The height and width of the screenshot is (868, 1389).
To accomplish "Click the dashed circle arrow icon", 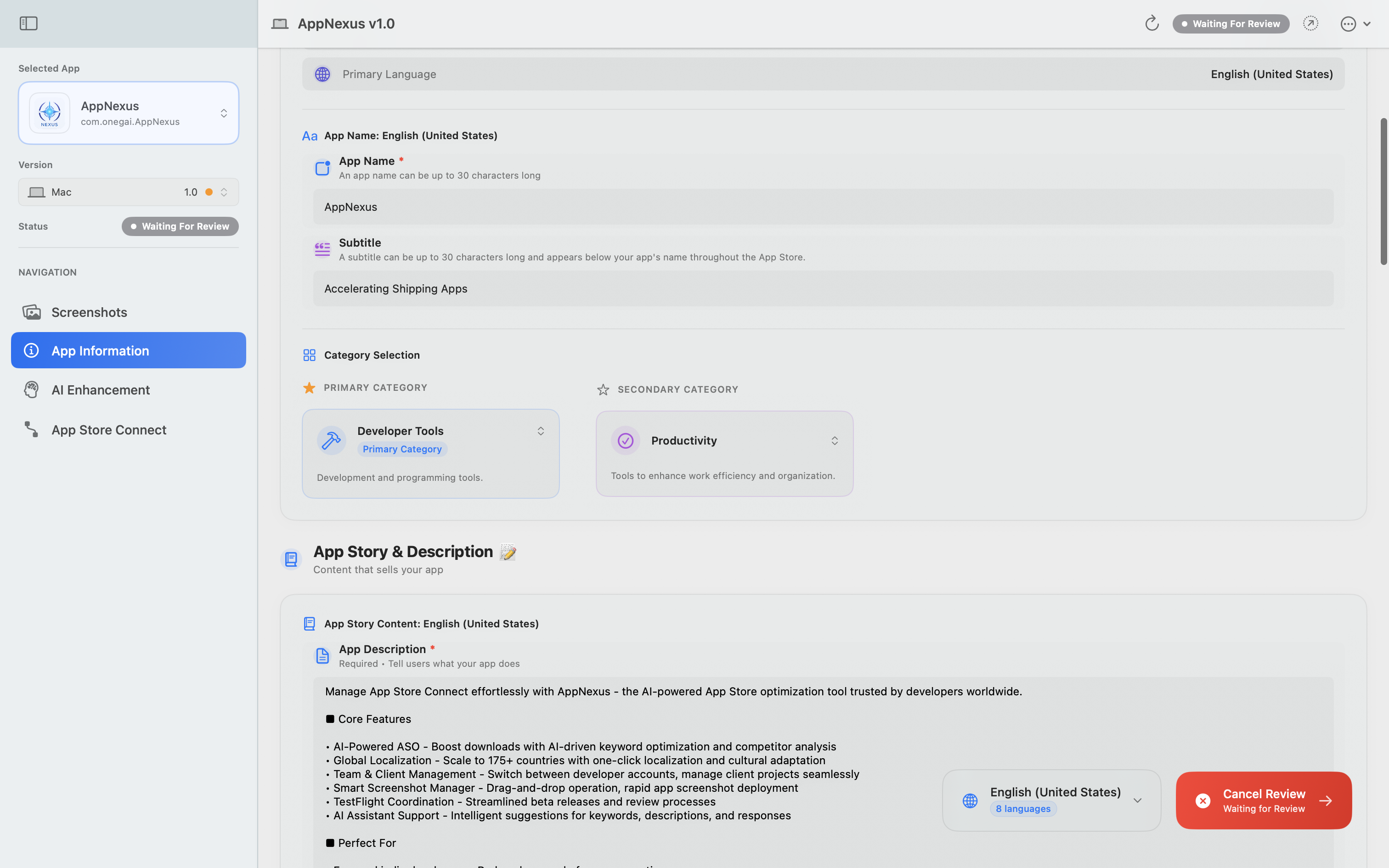I will [1310, 23].
